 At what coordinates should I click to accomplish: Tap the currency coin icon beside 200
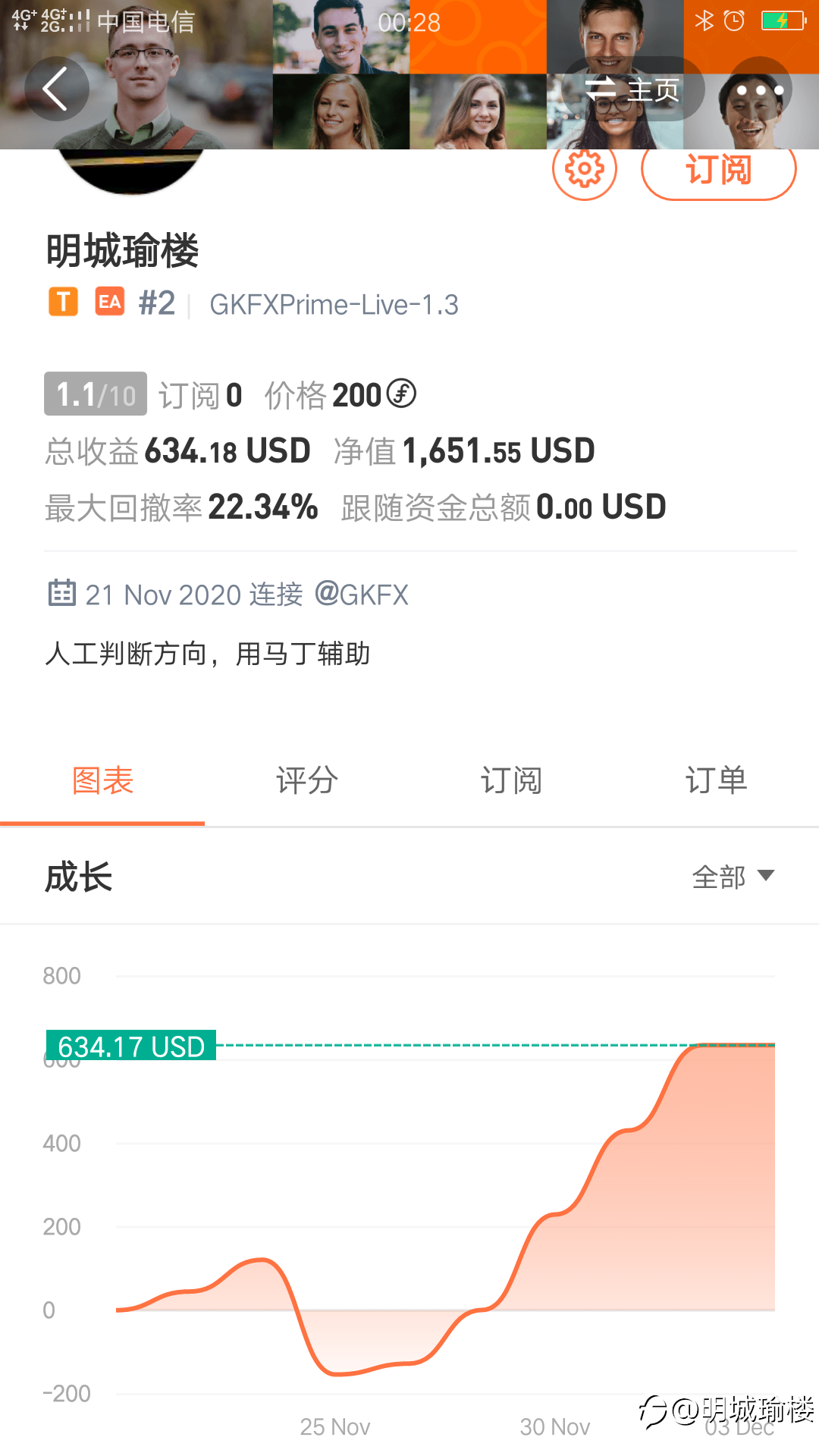coord(401,394)
